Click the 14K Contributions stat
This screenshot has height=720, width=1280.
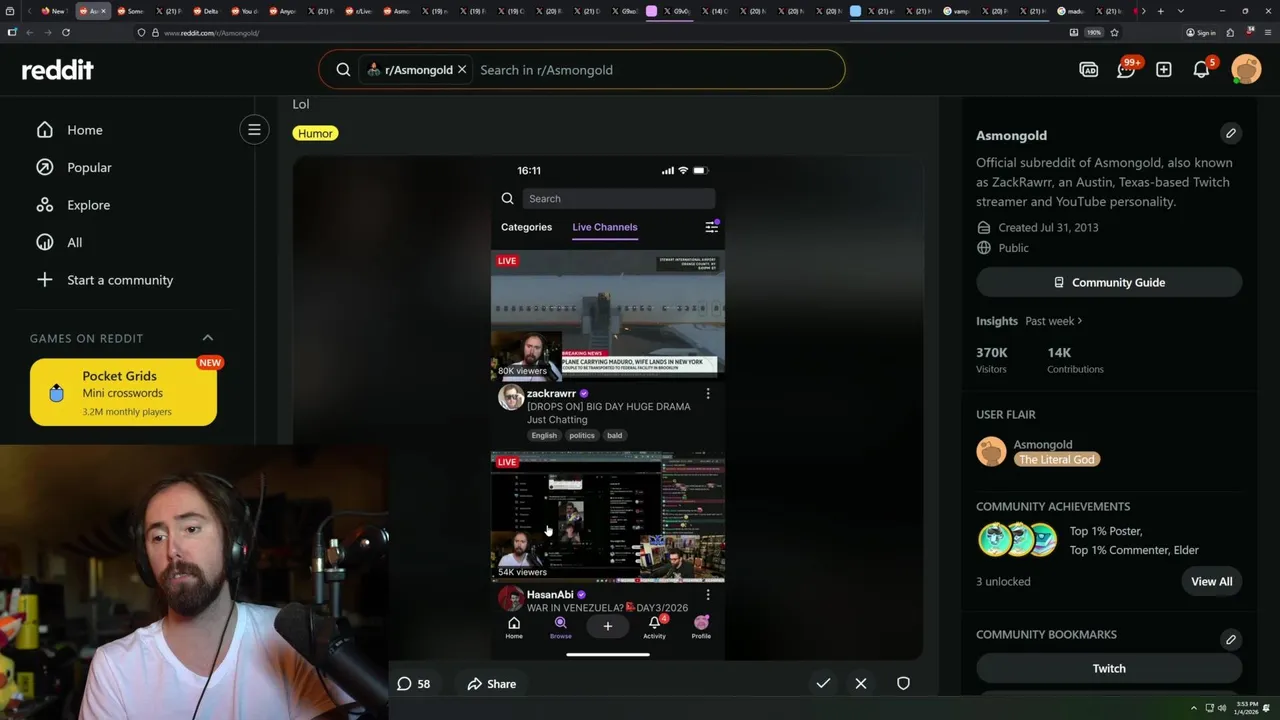[x=1075, y=360]
